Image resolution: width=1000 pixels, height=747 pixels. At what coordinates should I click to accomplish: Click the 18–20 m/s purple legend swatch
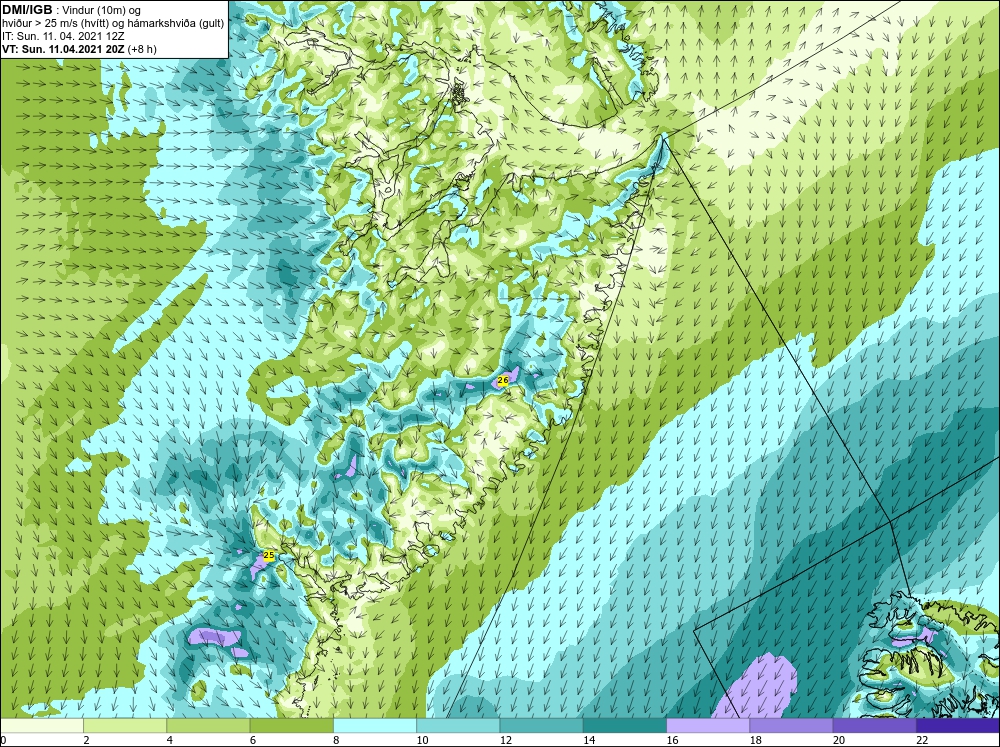click(791, 725)
